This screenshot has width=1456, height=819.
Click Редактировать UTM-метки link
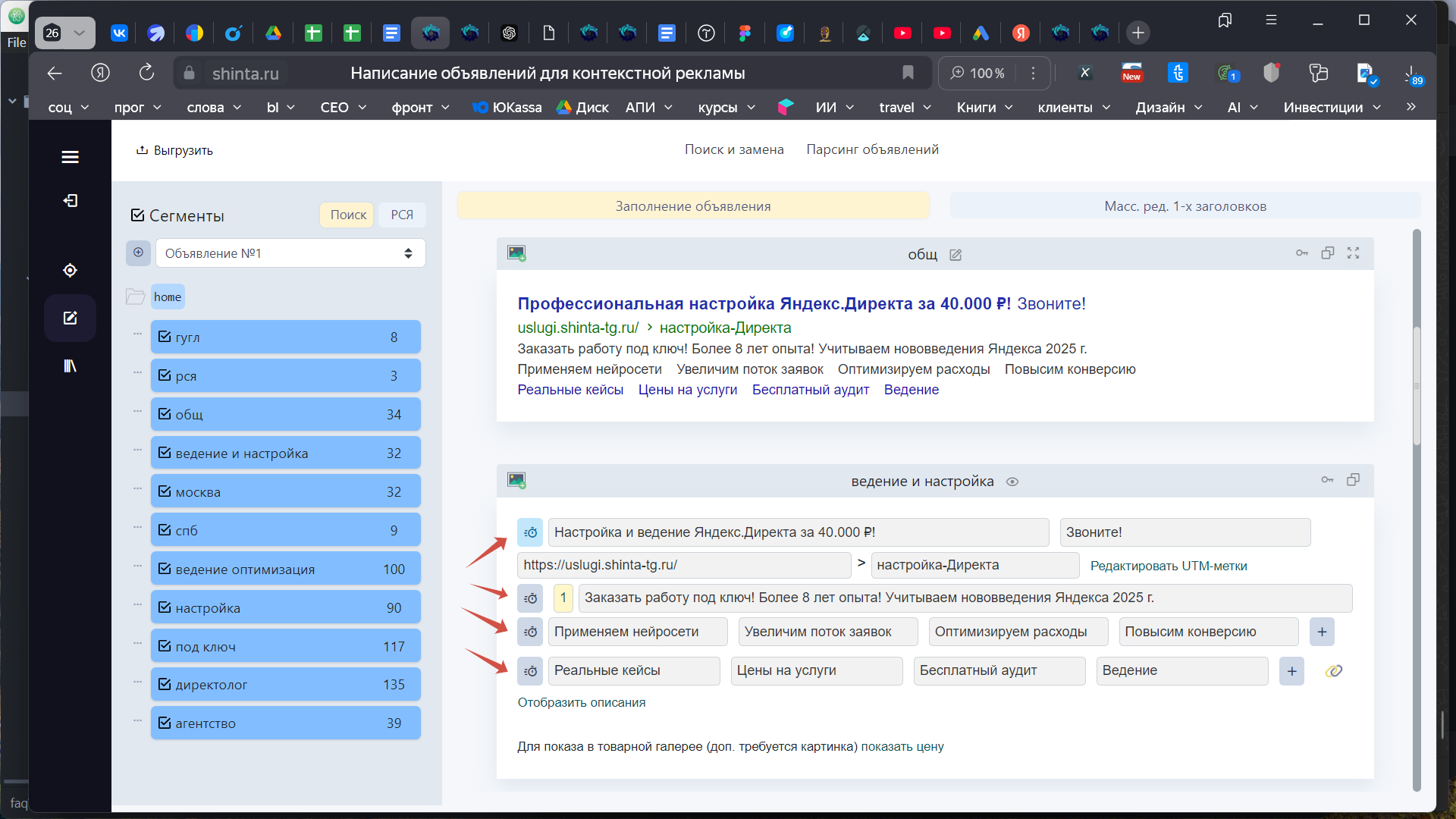(x=1169, y=566)
